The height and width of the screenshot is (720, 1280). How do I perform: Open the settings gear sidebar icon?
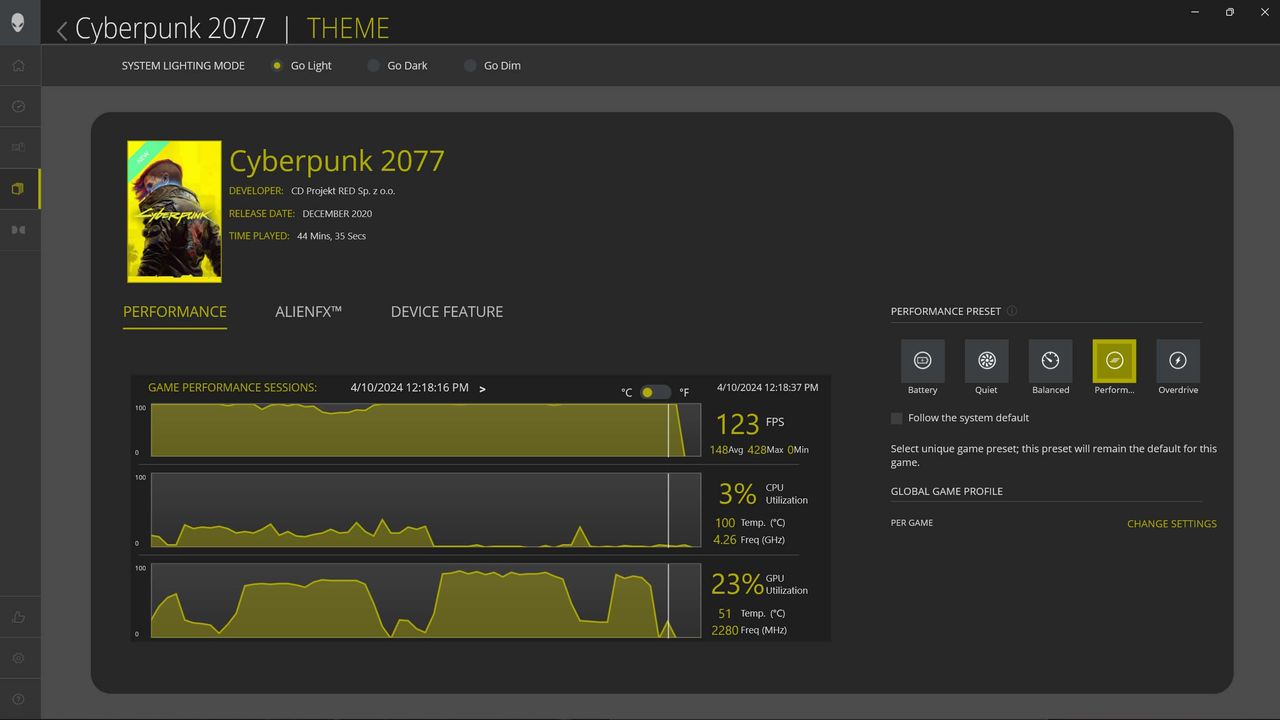point(18,658)
